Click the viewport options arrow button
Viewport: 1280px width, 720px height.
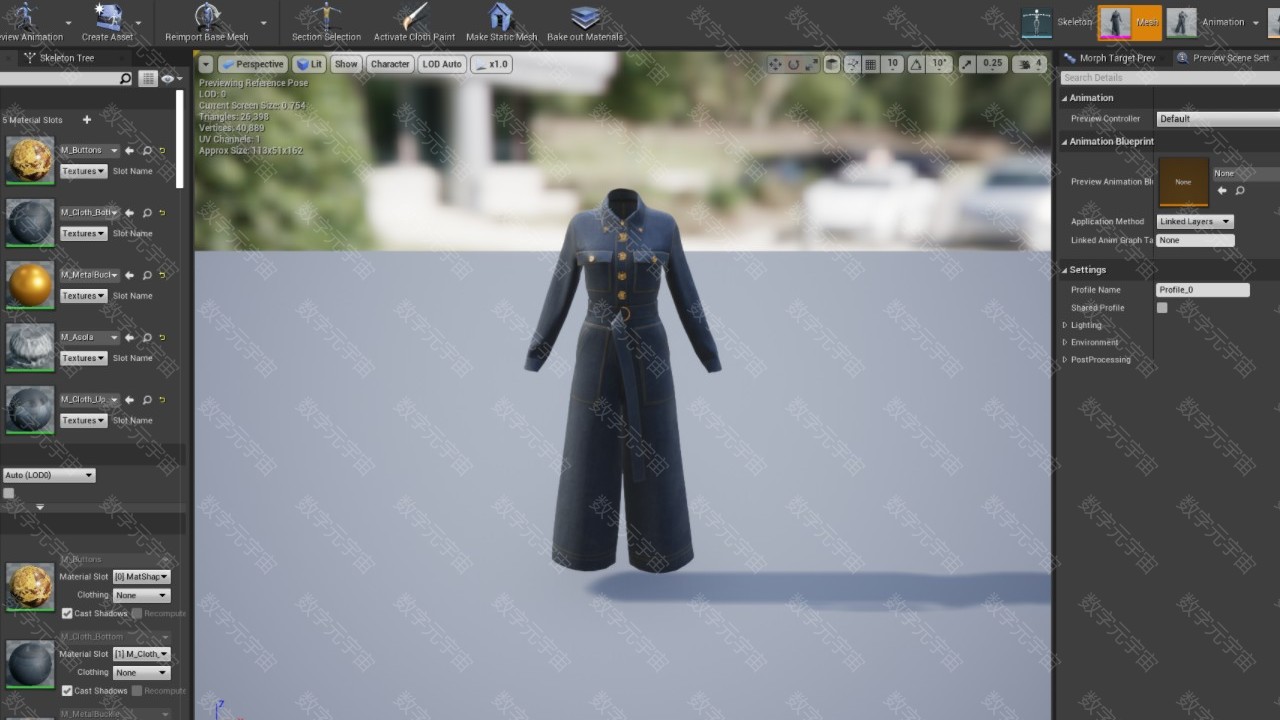coord(206,64)
